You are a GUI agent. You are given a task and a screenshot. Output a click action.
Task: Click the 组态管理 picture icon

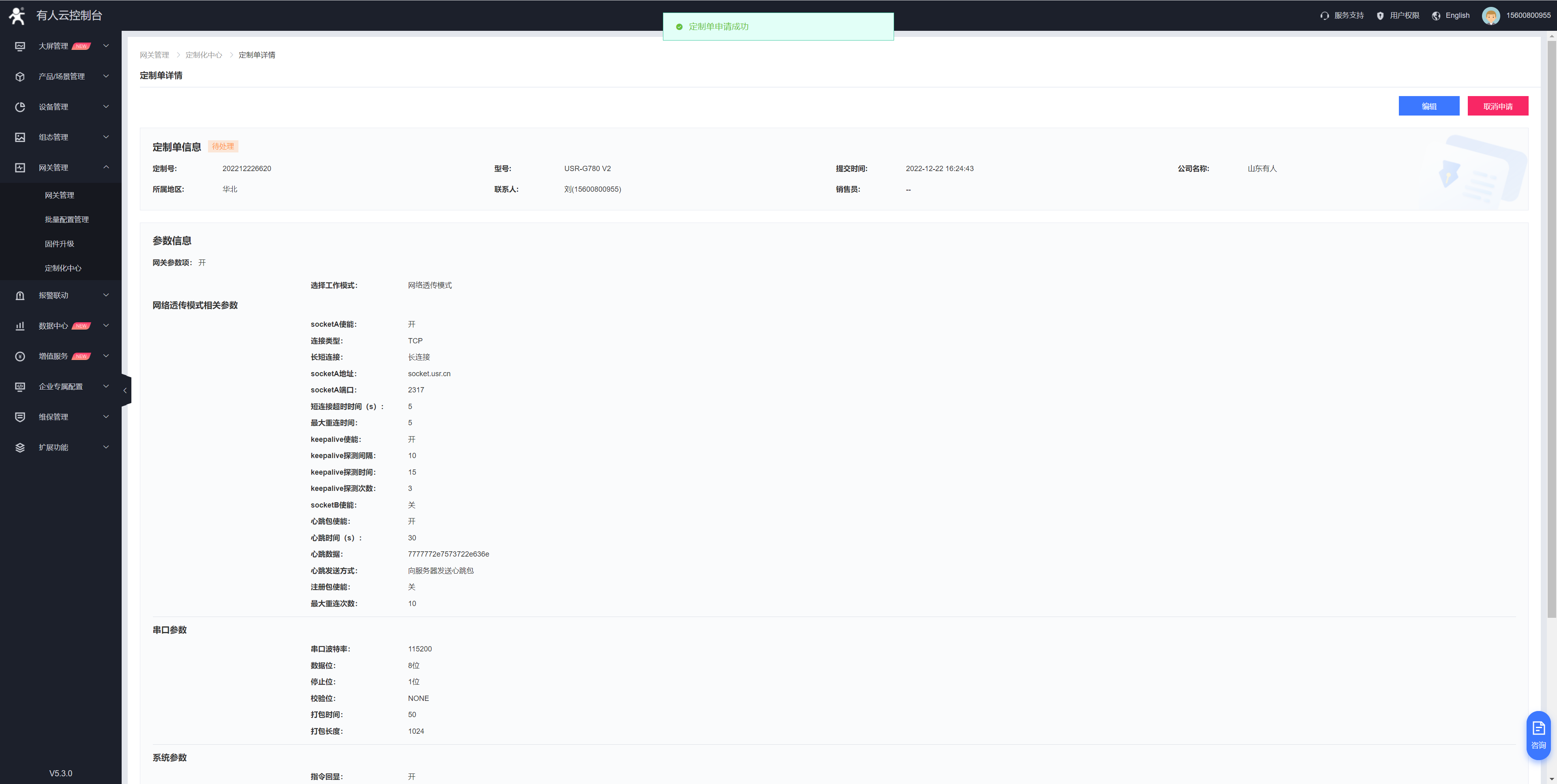point(20,137)
